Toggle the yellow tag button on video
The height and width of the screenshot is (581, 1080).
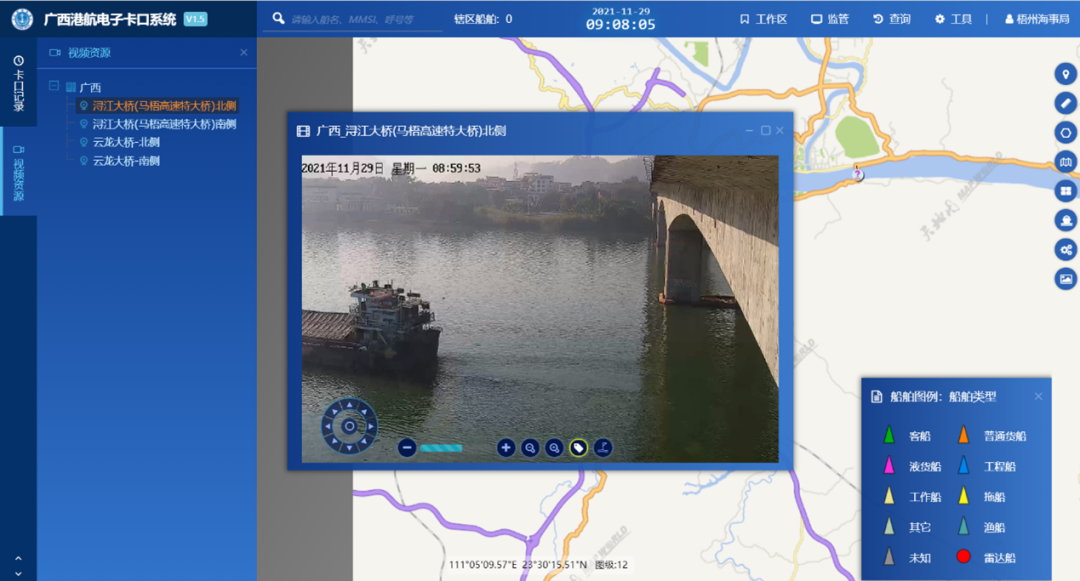pos(578,448)
